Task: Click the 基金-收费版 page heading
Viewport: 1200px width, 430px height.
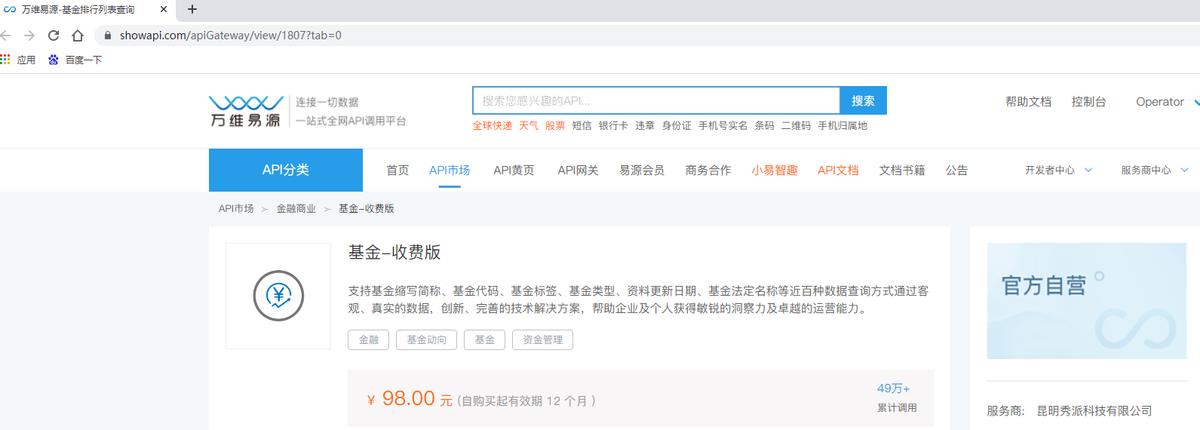Action: (395, 252)
